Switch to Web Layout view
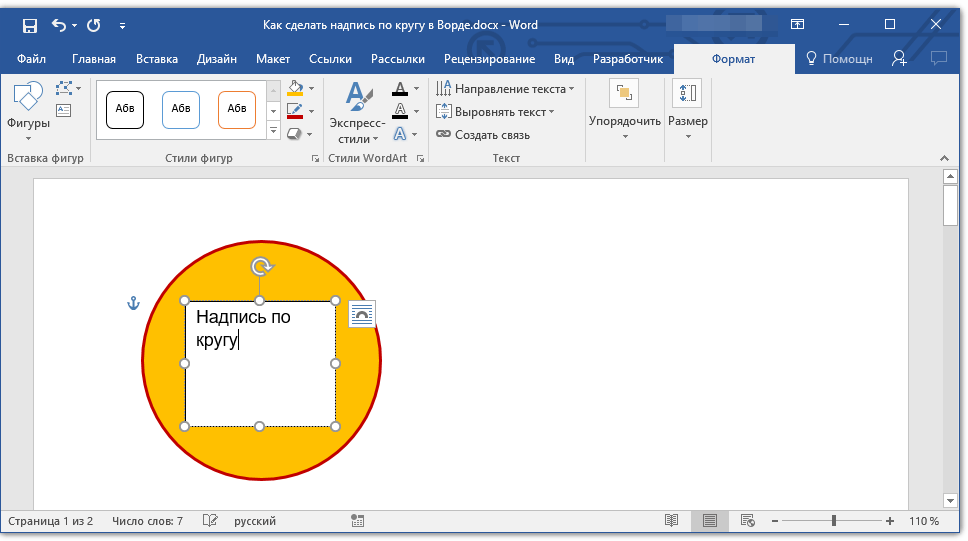 [x=747, y=521]
